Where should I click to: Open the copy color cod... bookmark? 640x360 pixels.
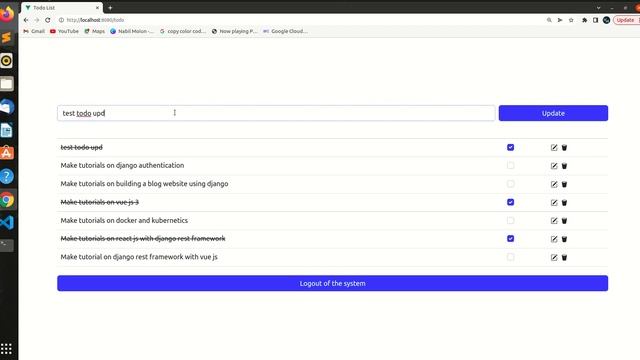coord(183,31)
